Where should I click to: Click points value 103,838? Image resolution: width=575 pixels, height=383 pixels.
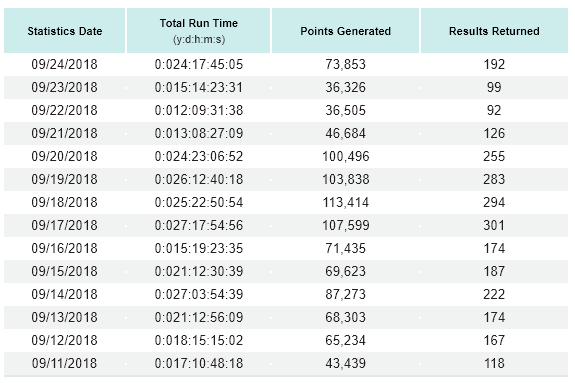[x=345, y=179]
